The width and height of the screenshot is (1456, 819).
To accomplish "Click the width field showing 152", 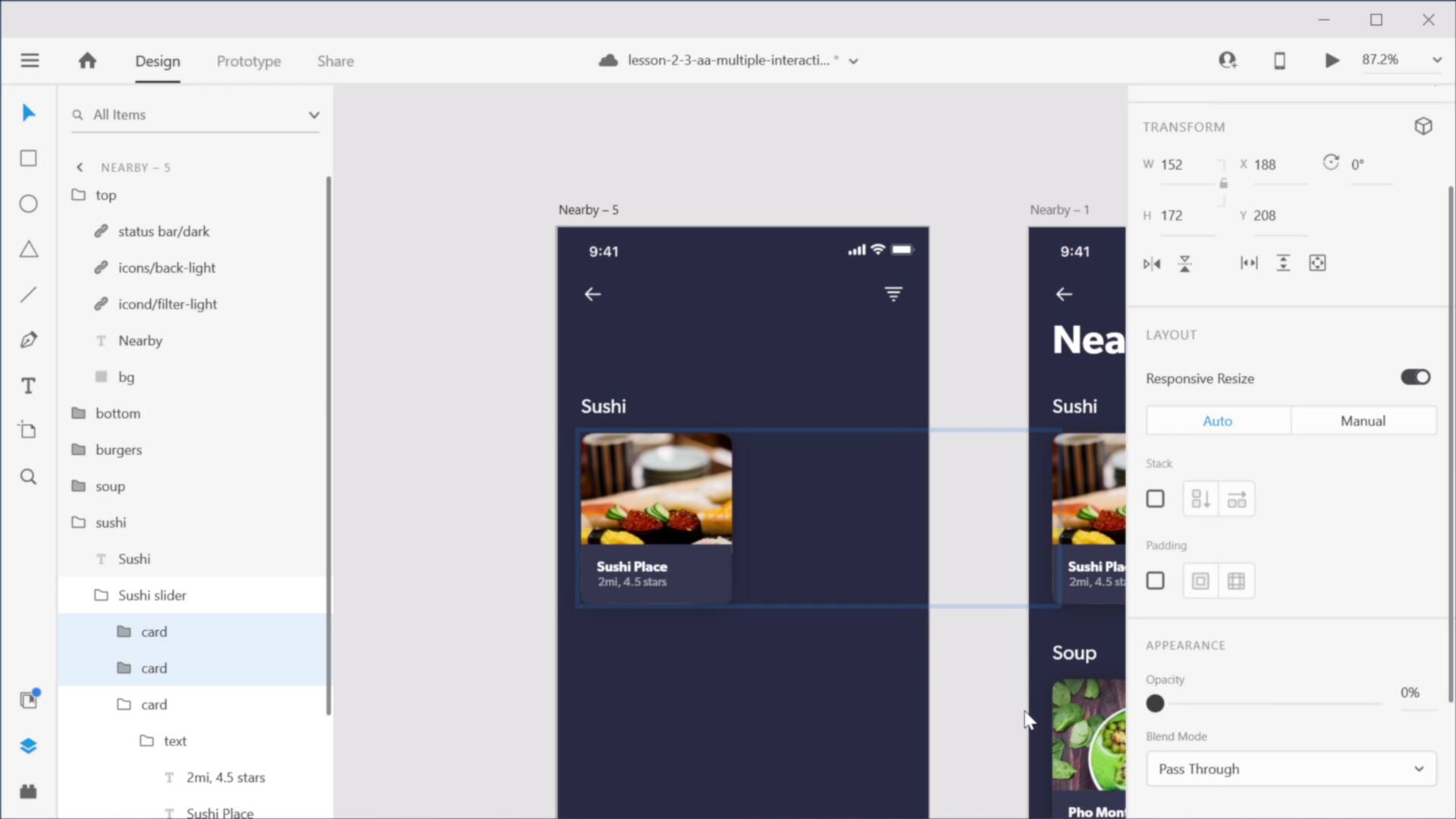I will point(1188,165).
